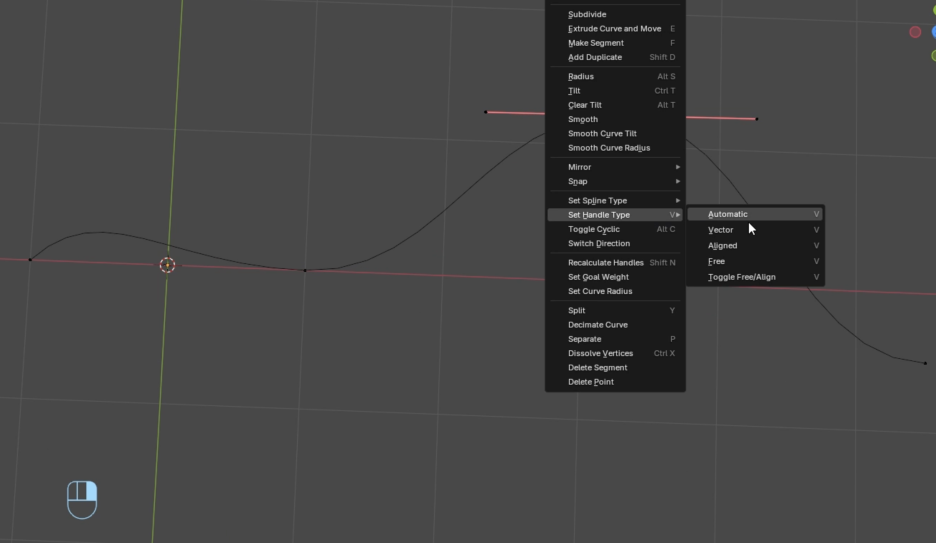936x543 pixels.
Task: Click the 3D cursor on the curve
Action: click(x=168, y=265)
